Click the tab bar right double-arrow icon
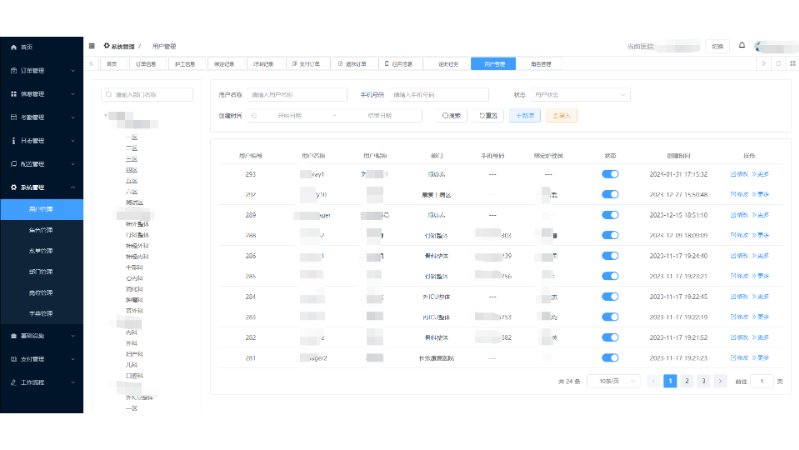Screen dimensions: 799x450 tap(763, 64)
